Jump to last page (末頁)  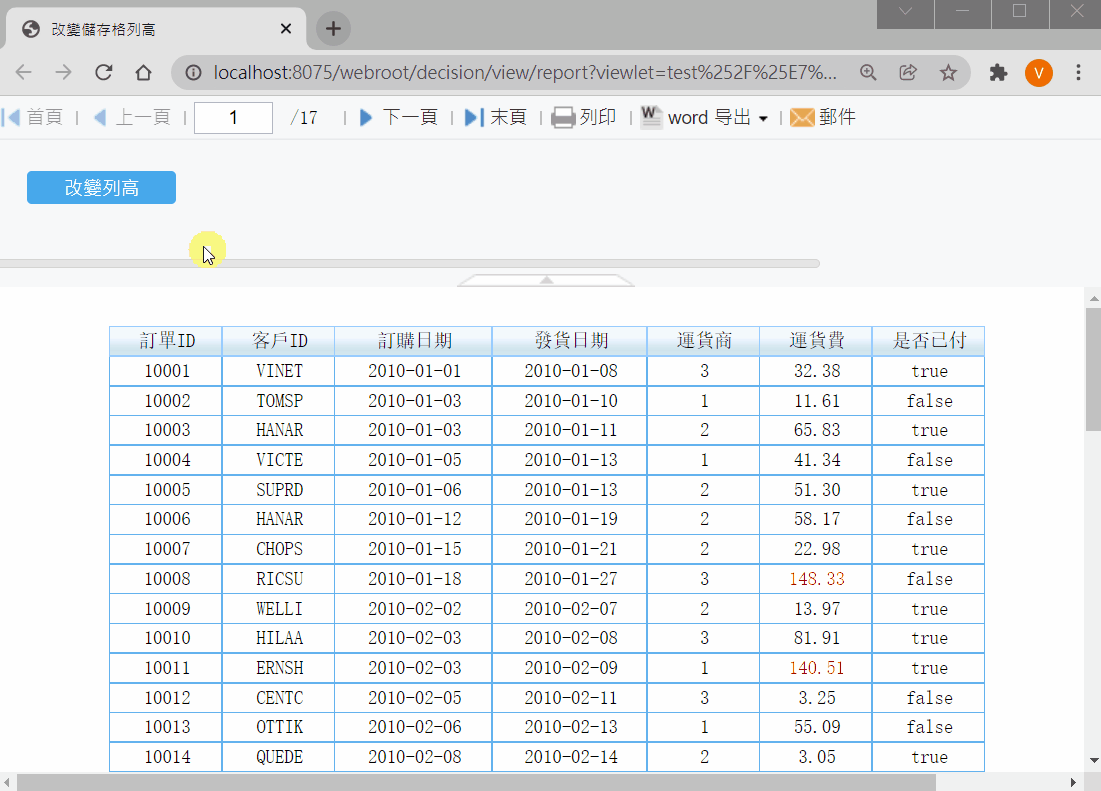pos(473,117)
